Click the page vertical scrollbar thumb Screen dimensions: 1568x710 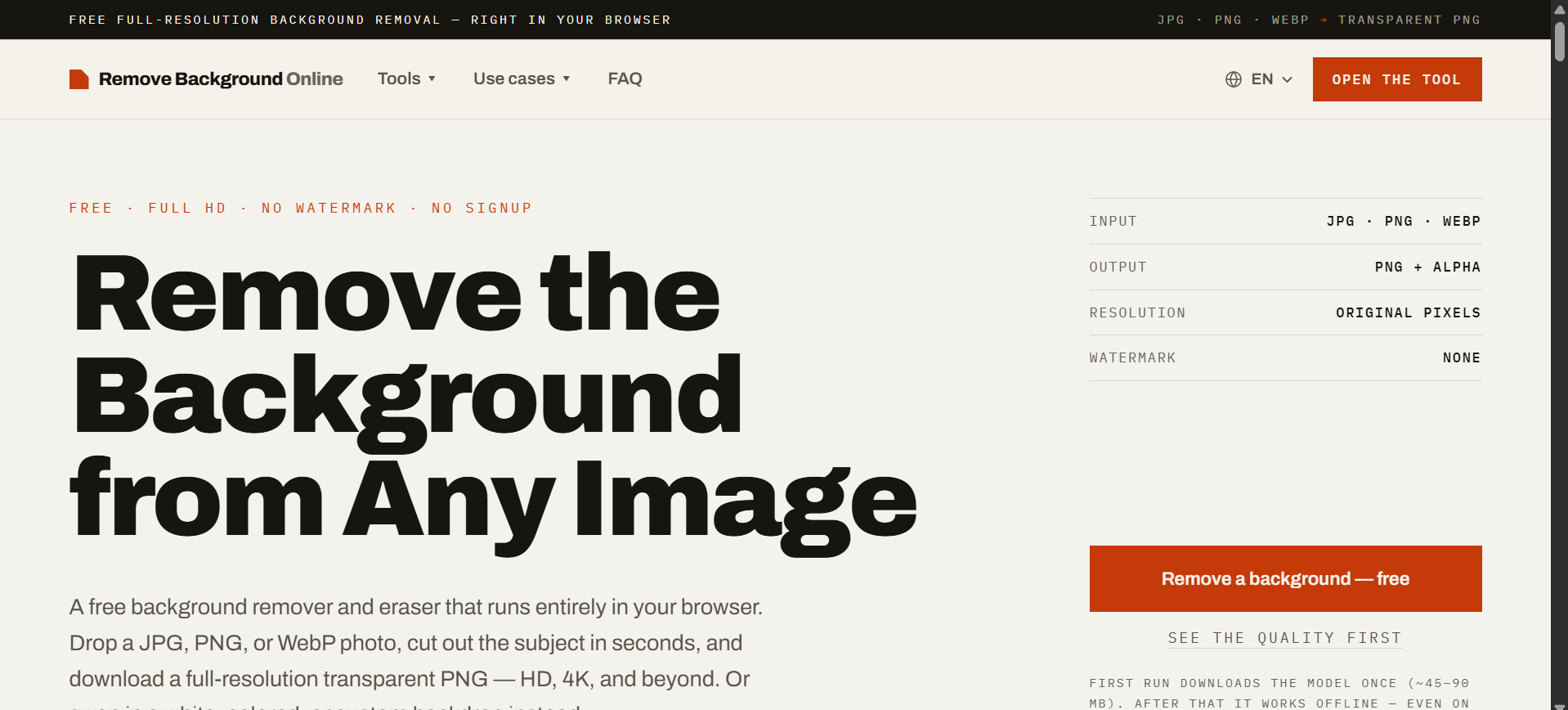[1560, 41]
